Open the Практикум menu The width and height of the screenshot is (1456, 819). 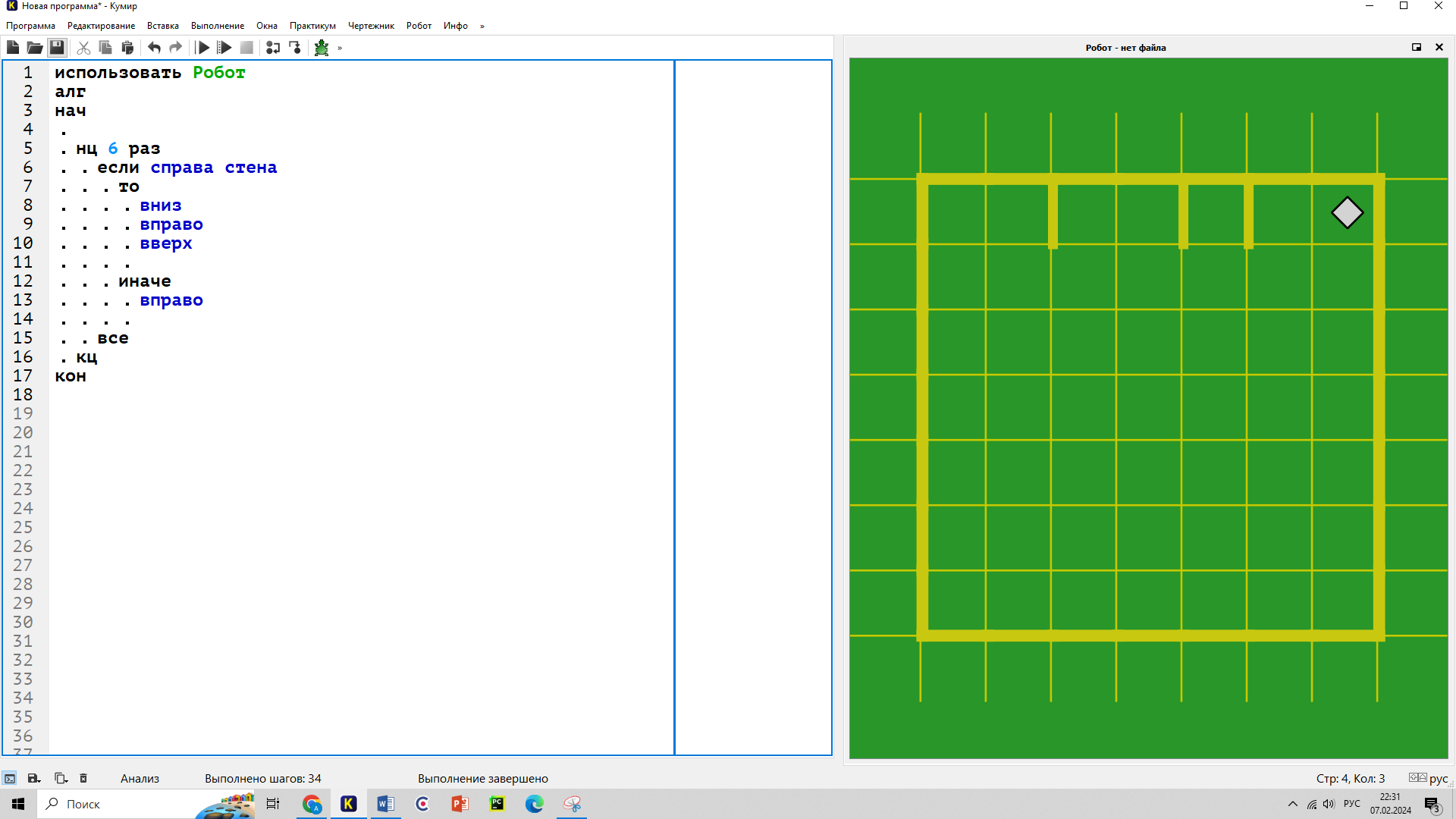click(x=312, y=26)
